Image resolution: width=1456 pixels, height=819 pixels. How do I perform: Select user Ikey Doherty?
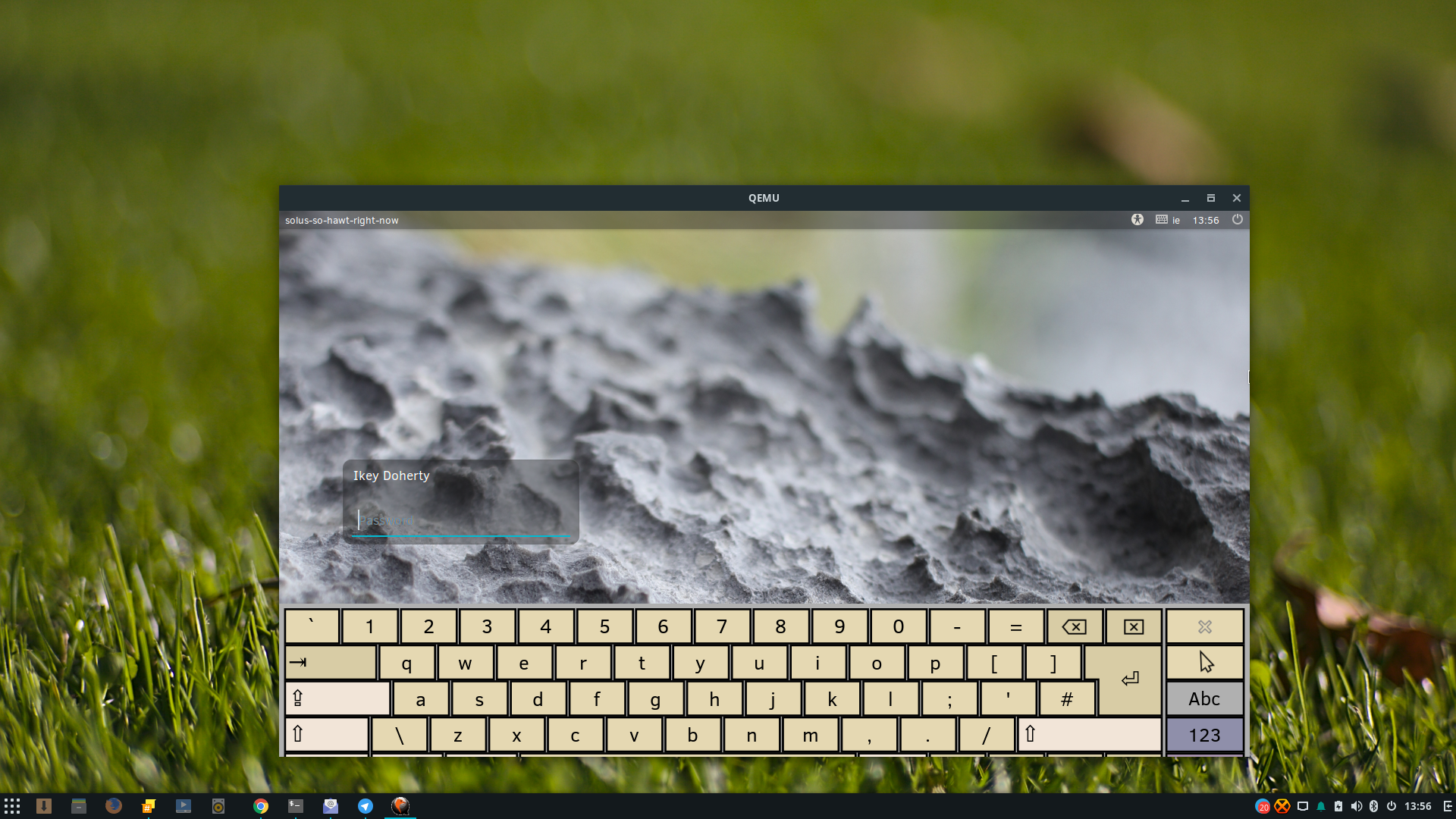tap(391, 475)
